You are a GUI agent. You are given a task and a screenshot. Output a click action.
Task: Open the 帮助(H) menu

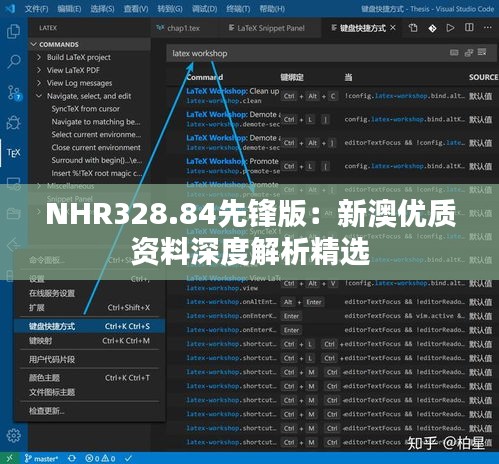point(272,9)
